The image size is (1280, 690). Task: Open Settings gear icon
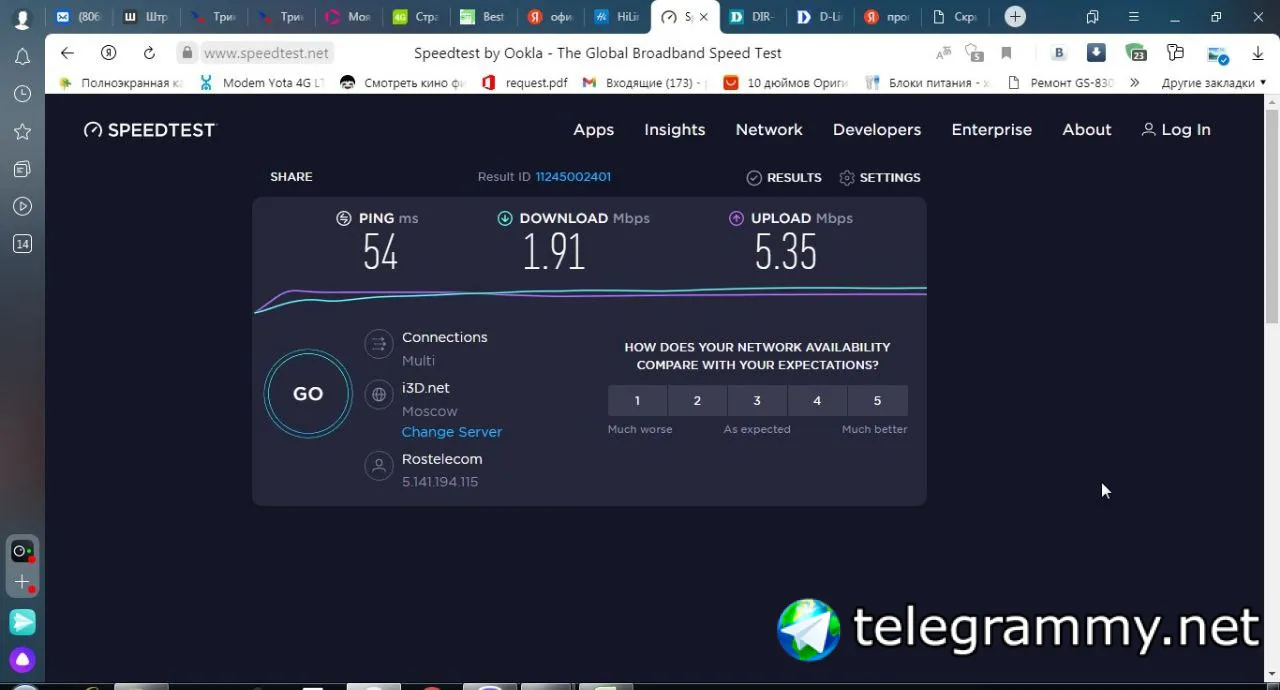[x=847, y=177]
